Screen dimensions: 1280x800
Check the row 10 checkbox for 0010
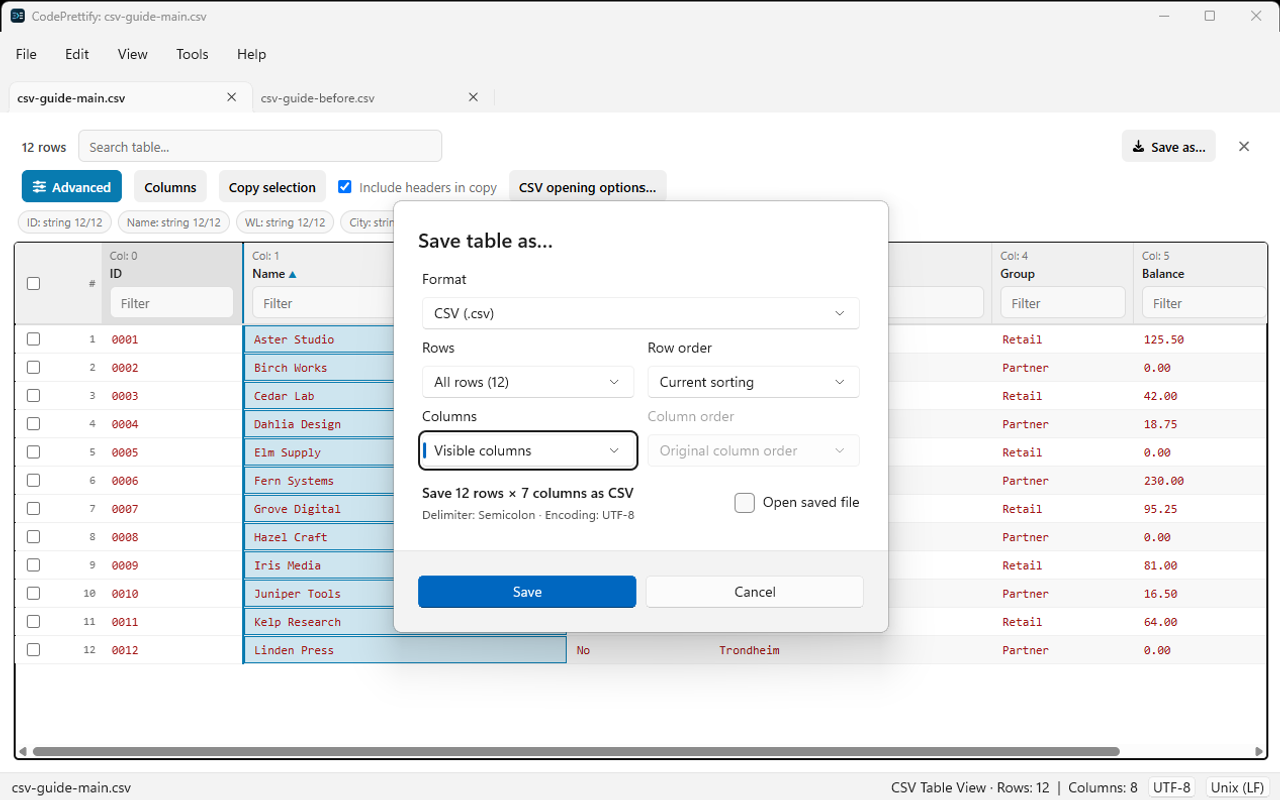[33, 593]
